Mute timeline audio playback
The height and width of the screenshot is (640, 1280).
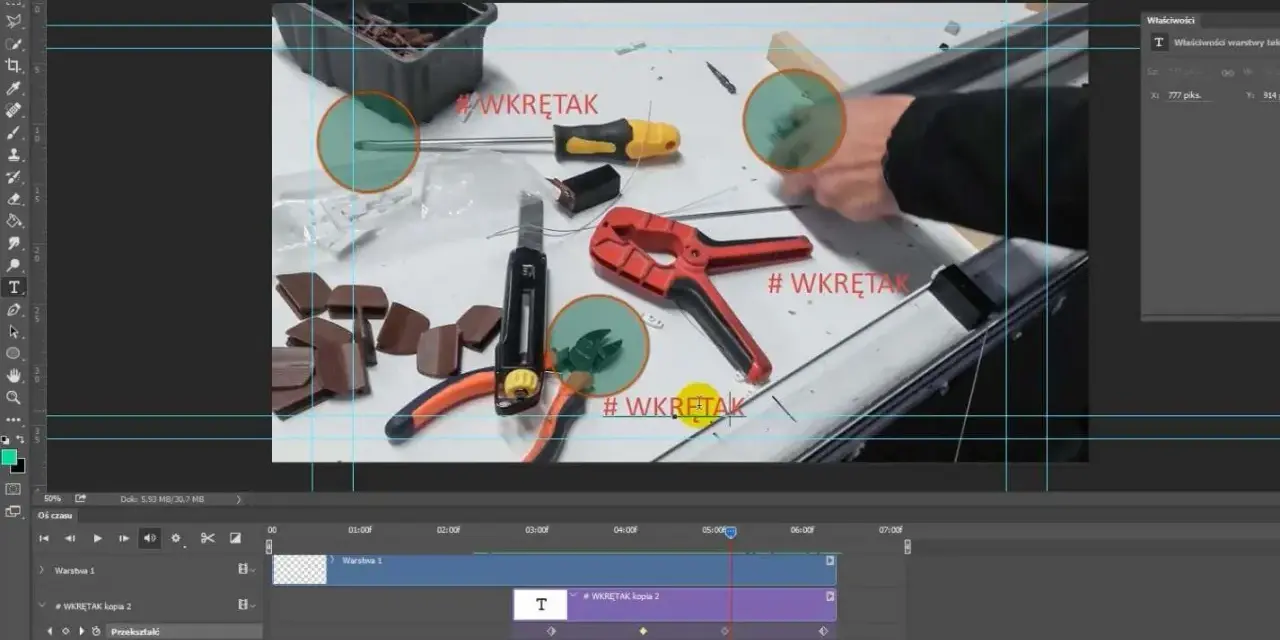point(150,538)
